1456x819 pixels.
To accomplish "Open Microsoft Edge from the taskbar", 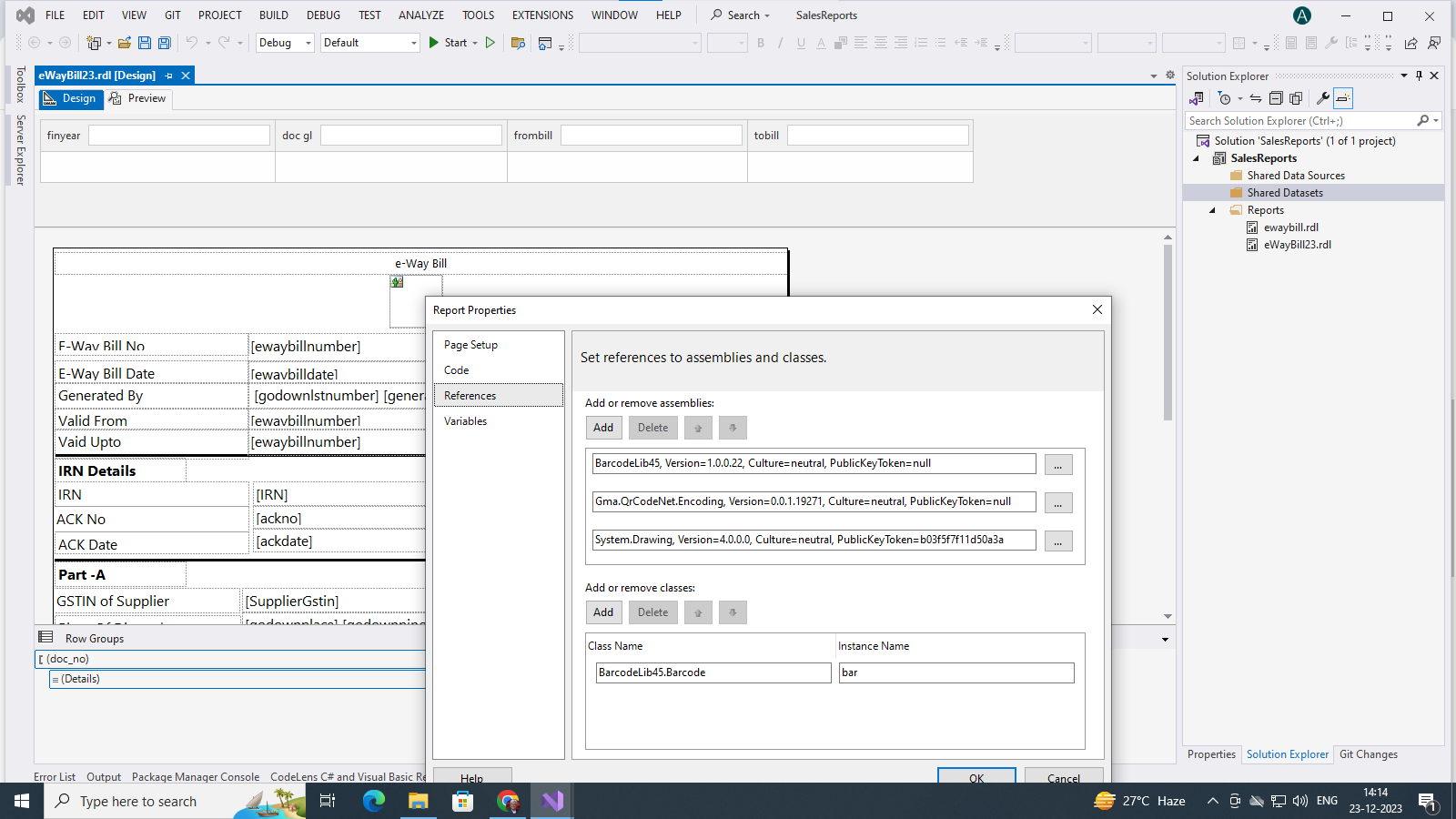I will [374, 801].
